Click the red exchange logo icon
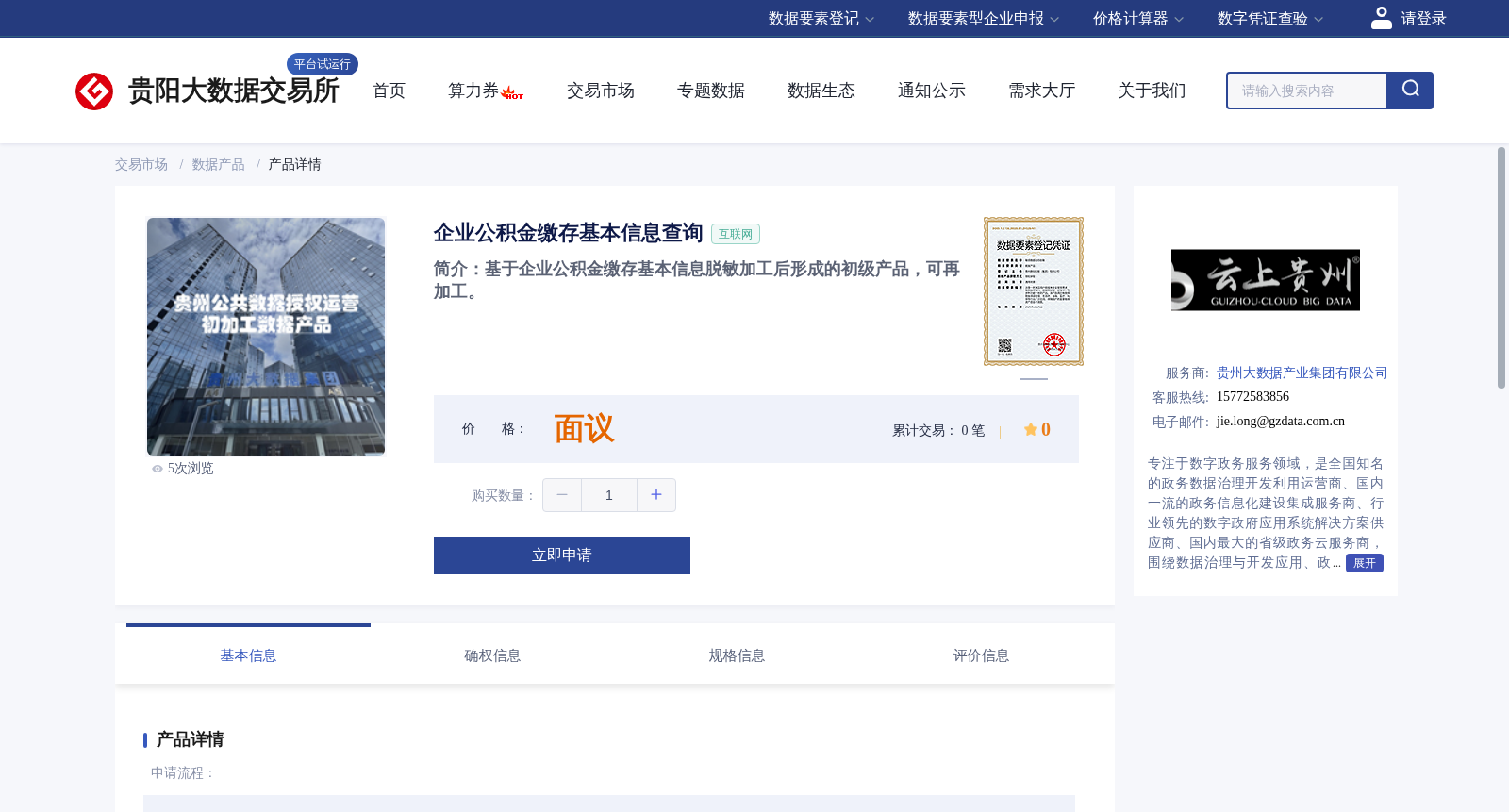1509x812 pixels. (x=94, y=91)
